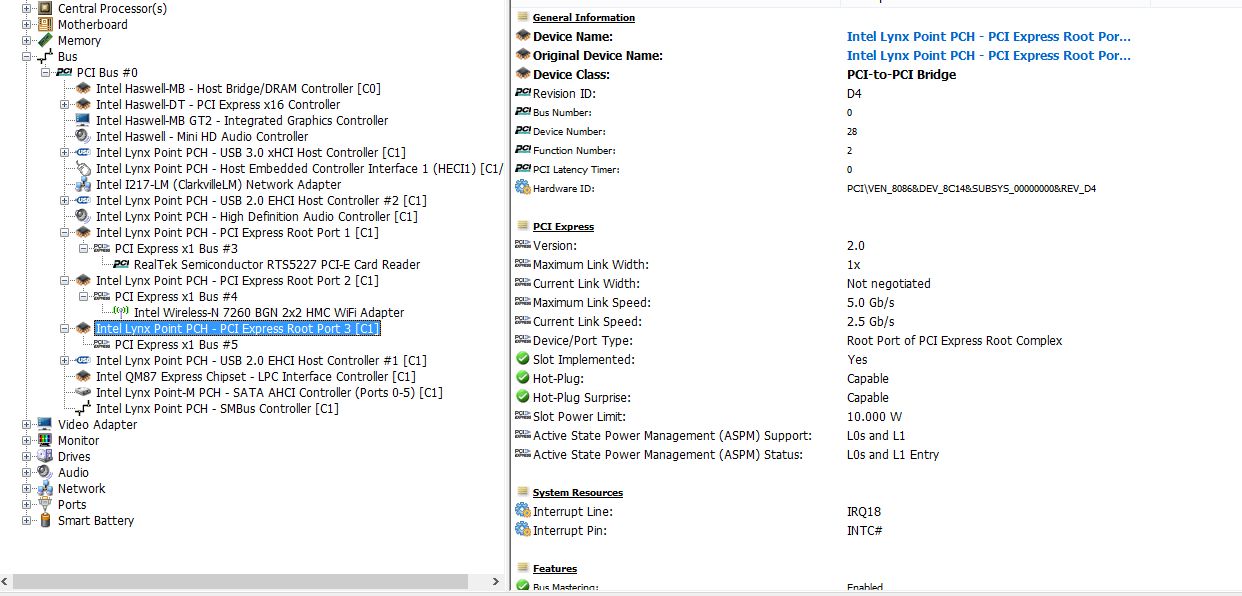Click the High Definition Audio Controller icon

pyautogui.click(x=83, y=216)
